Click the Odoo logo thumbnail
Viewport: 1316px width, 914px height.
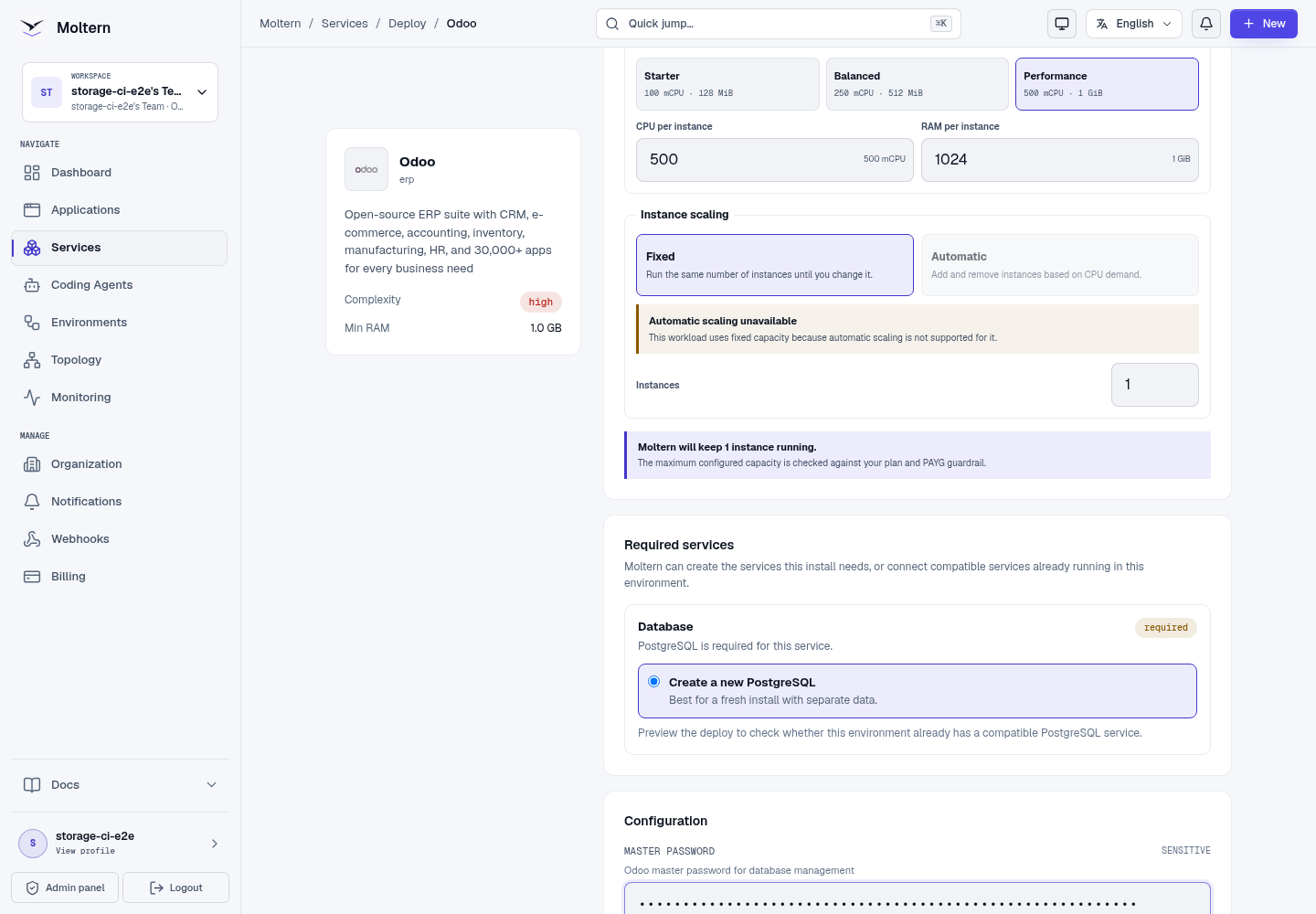366,169
